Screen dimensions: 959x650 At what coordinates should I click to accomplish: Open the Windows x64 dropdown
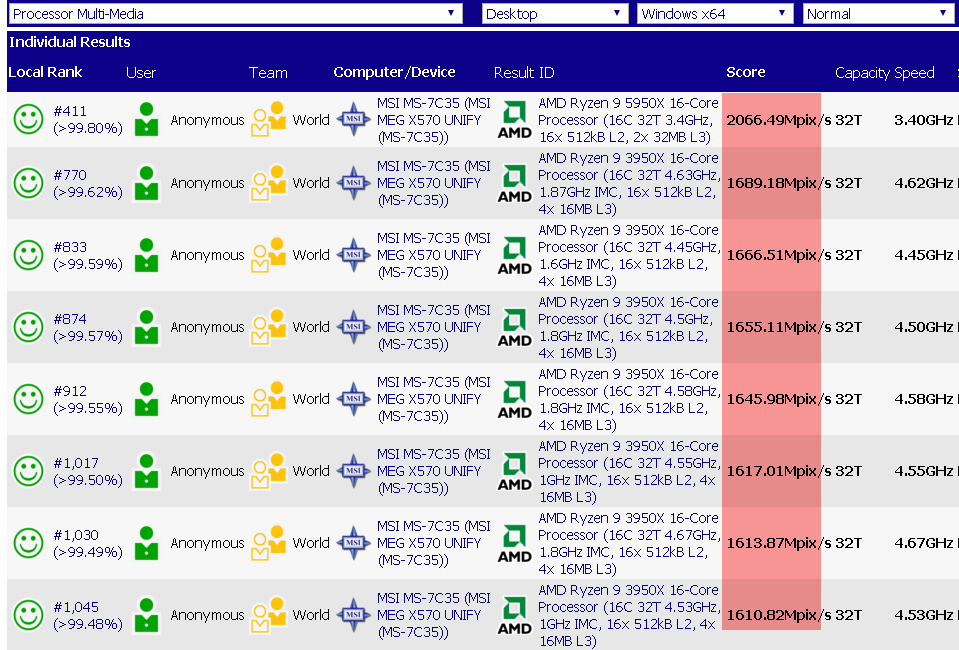(715, 13)
